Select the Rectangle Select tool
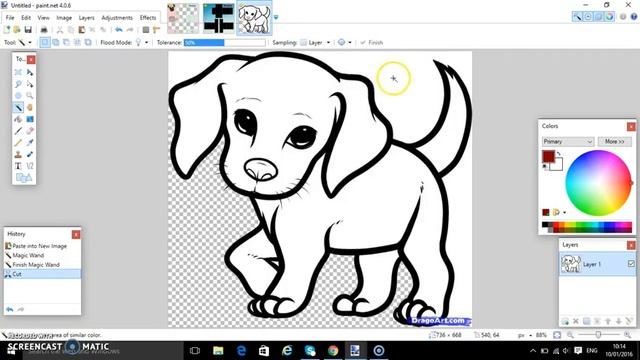 point(18,72)
